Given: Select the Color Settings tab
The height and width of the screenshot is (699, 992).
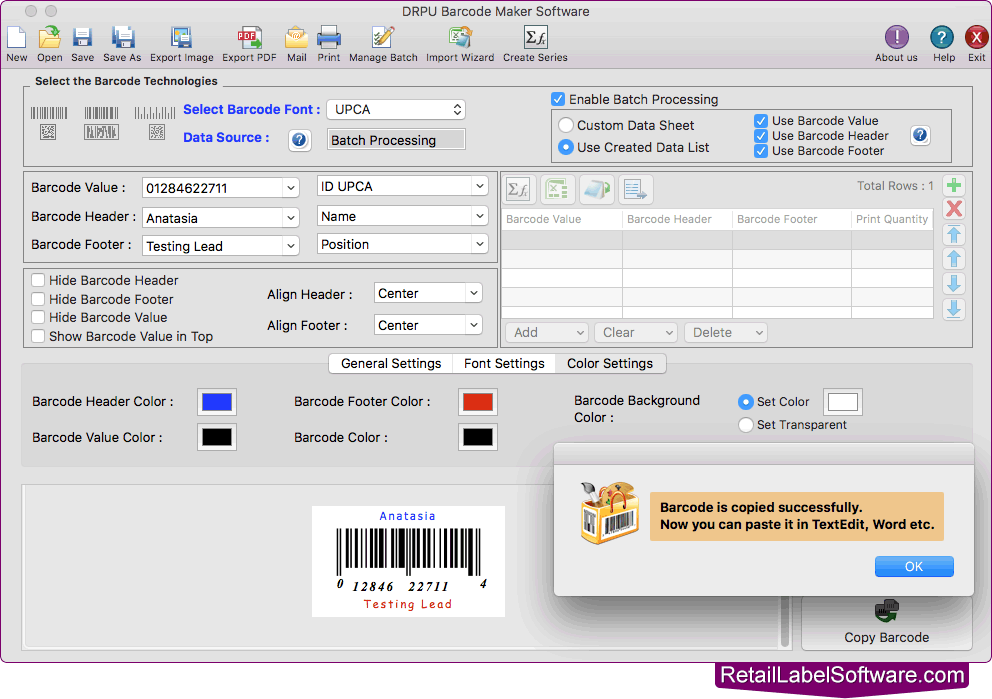Looking at the screenshot, I should pyautogui.click(x=610, y=364).
